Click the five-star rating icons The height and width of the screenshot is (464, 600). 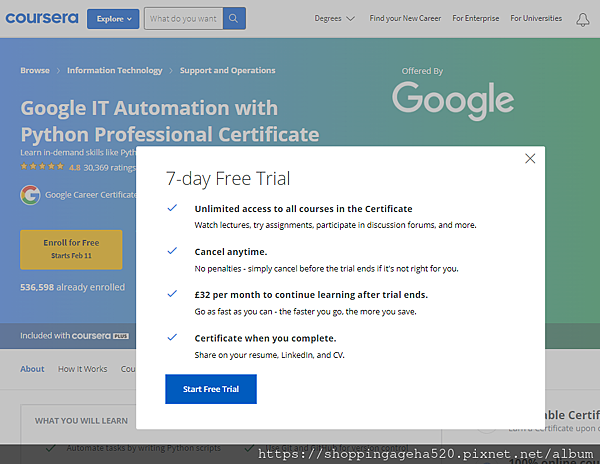click(x=42, y=166)
